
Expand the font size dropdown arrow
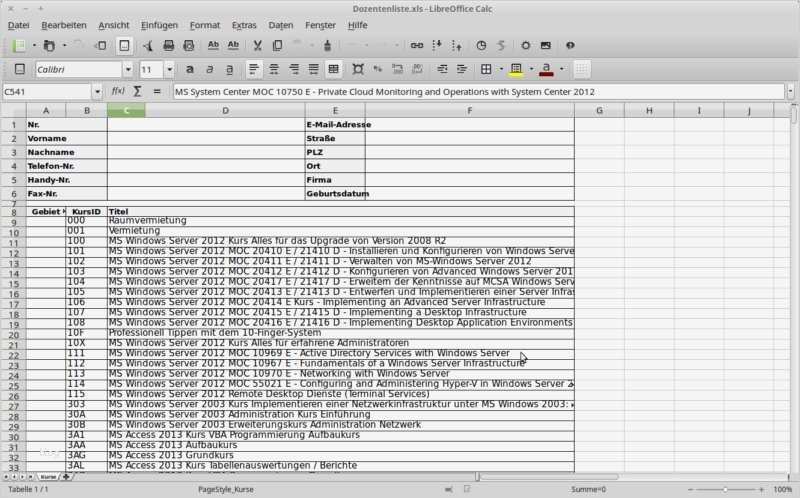pos(169,69)
